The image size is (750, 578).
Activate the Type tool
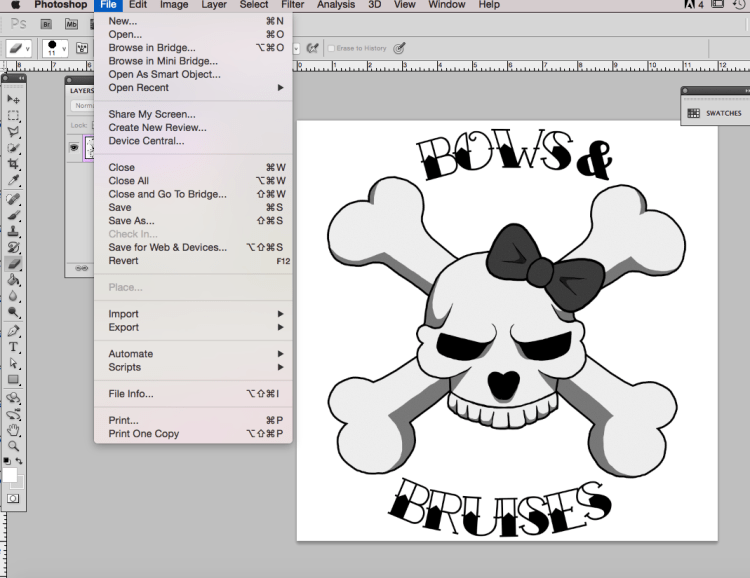coord(13,347)
